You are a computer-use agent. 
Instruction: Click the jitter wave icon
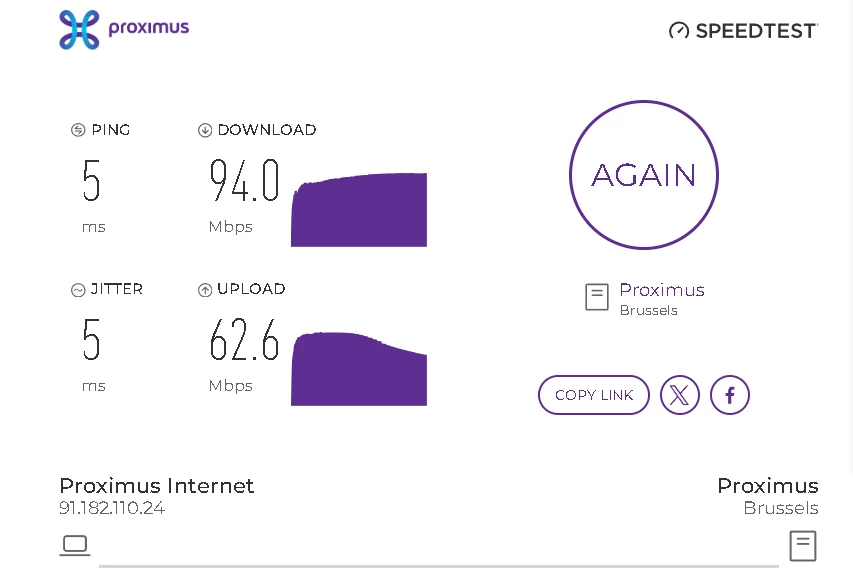coord(78,290)
